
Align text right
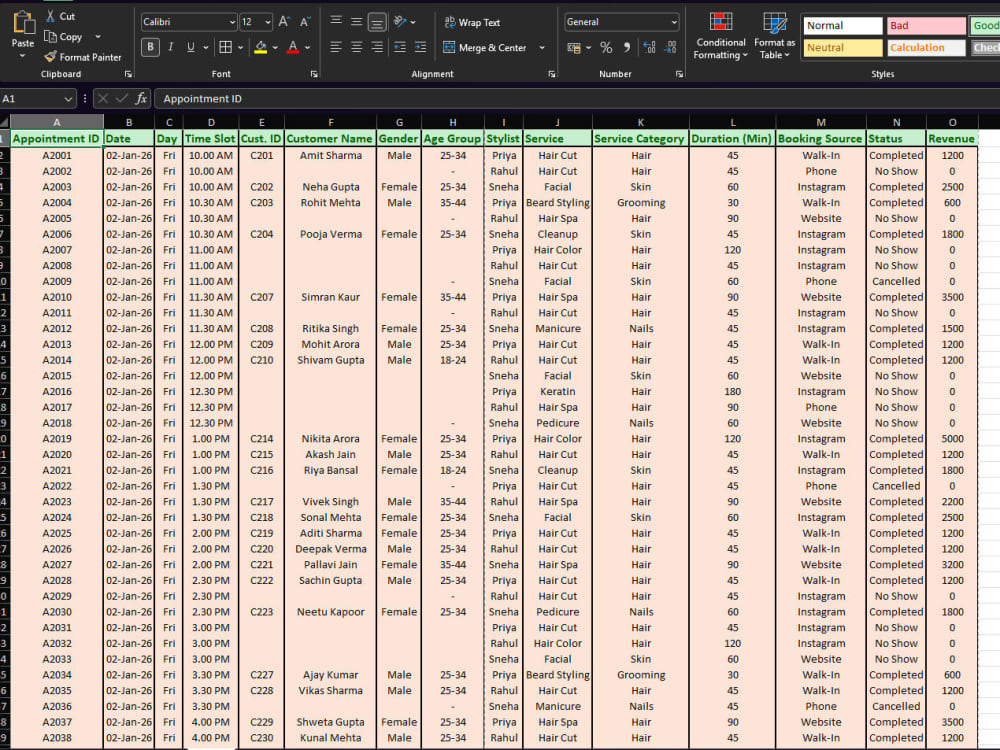[x=377, y=47]
